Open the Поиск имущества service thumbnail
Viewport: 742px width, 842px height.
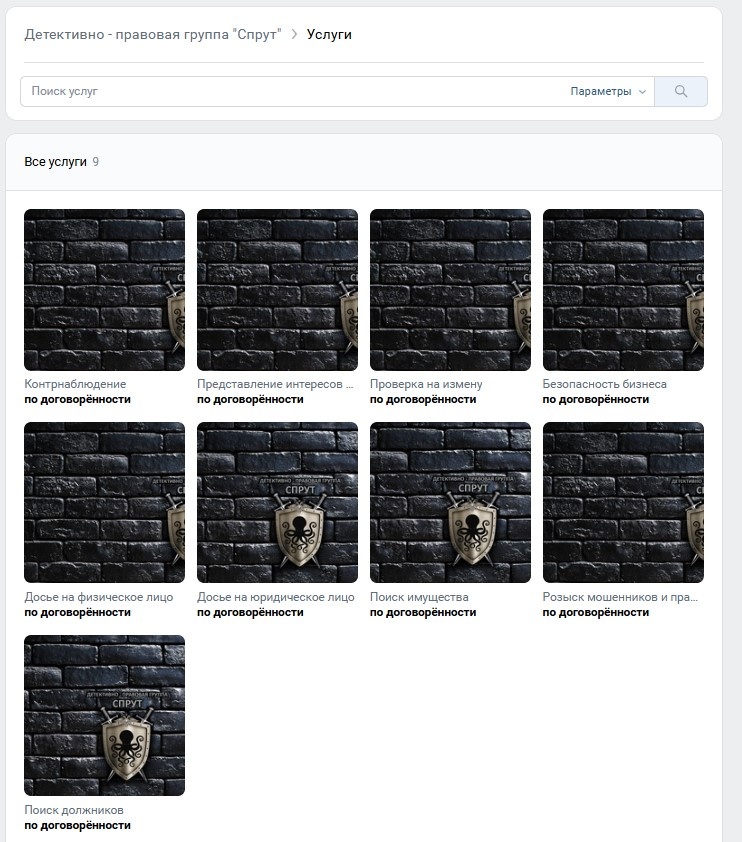click(x=450, y=503)
